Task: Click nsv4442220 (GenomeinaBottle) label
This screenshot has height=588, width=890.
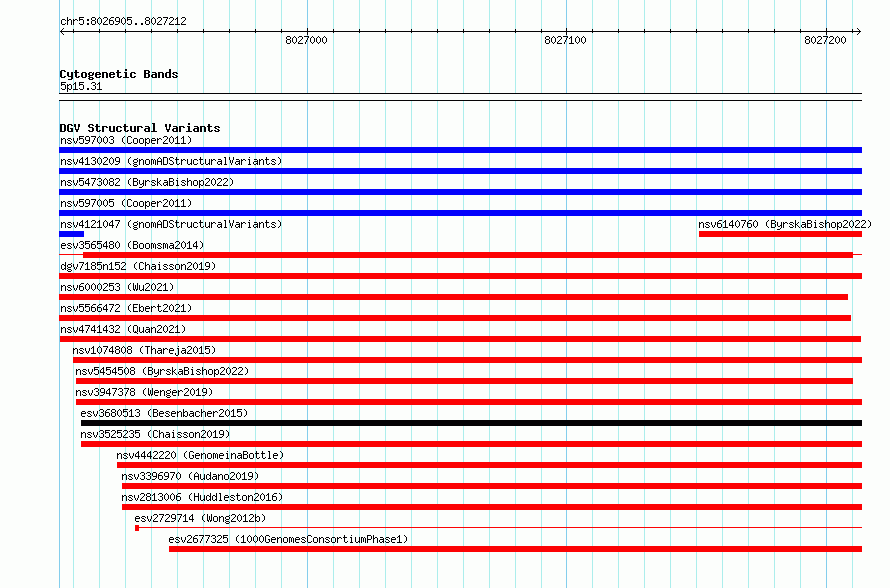Action: click(x=200, y=455)
